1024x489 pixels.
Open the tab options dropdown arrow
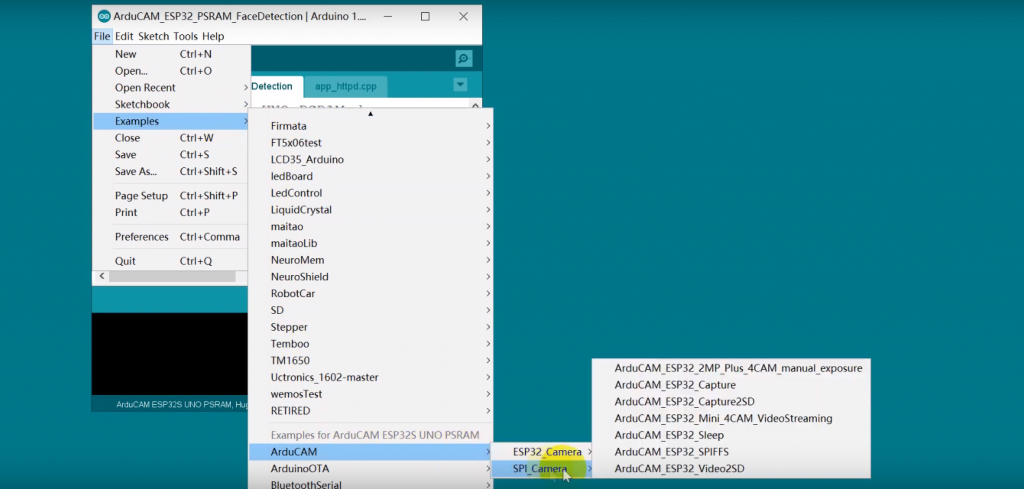[460, 85]
